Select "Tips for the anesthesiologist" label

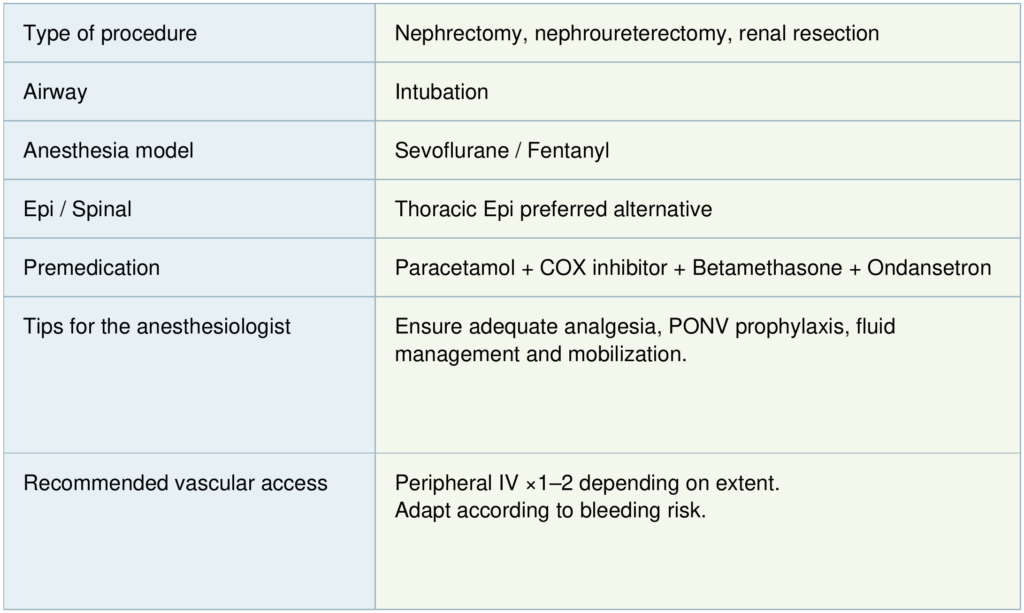[x=157, y=326]
